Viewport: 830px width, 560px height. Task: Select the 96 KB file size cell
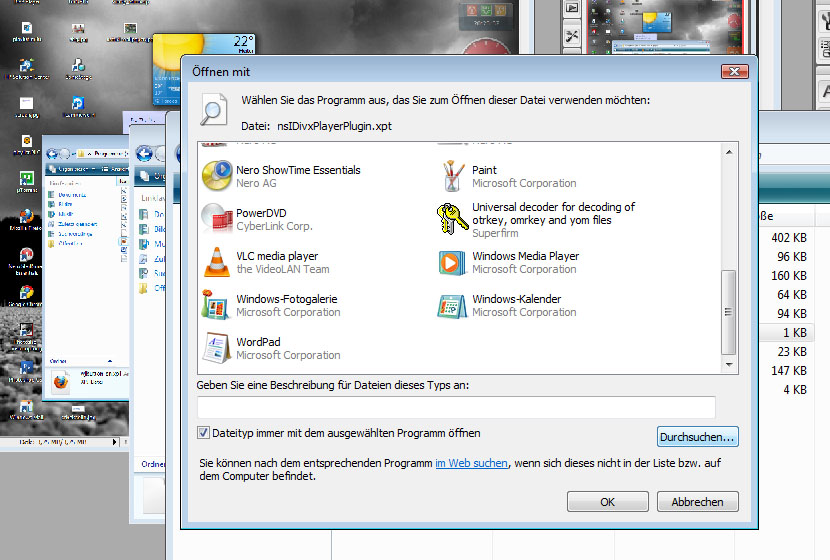tap(792, 257)
